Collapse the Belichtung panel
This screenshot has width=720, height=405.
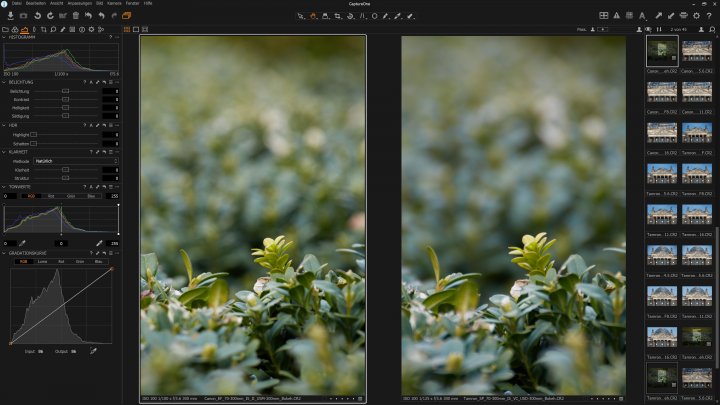[4, 81]
